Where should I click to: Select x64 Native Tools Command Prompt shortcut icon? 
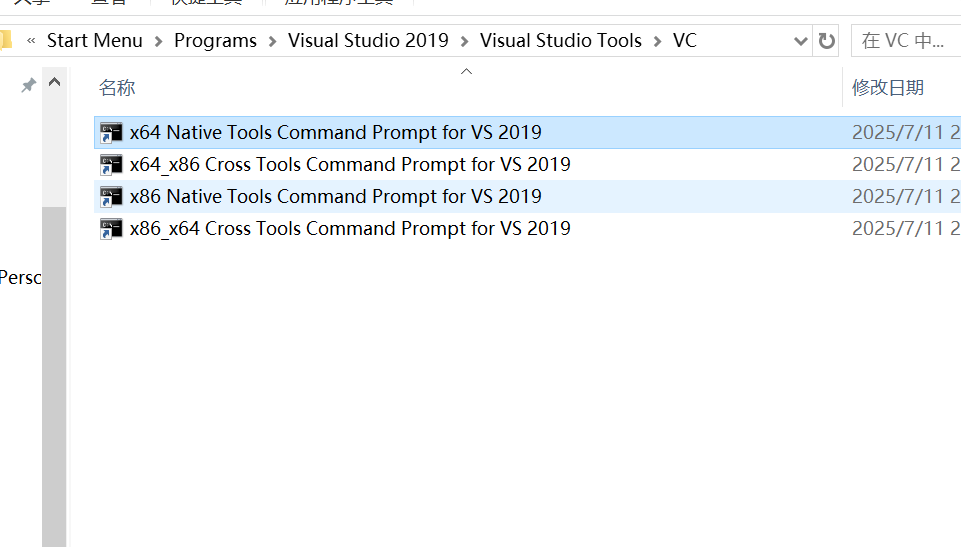(111, 132)
